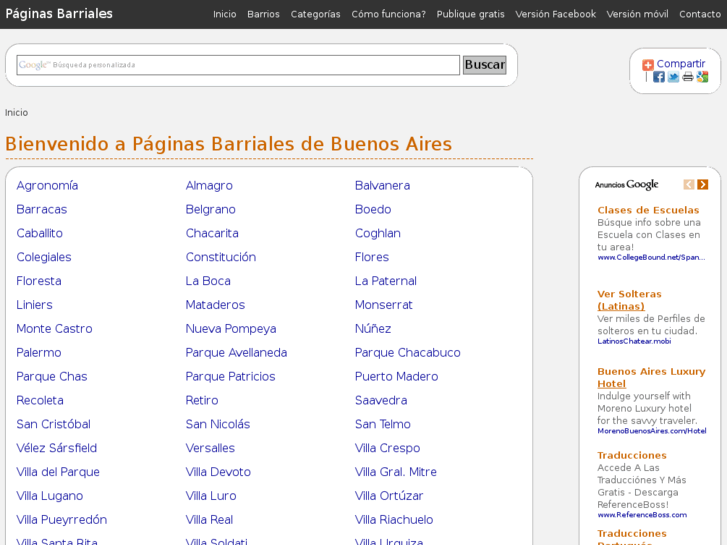Open the Parque Chas neighborhood link

51,377
